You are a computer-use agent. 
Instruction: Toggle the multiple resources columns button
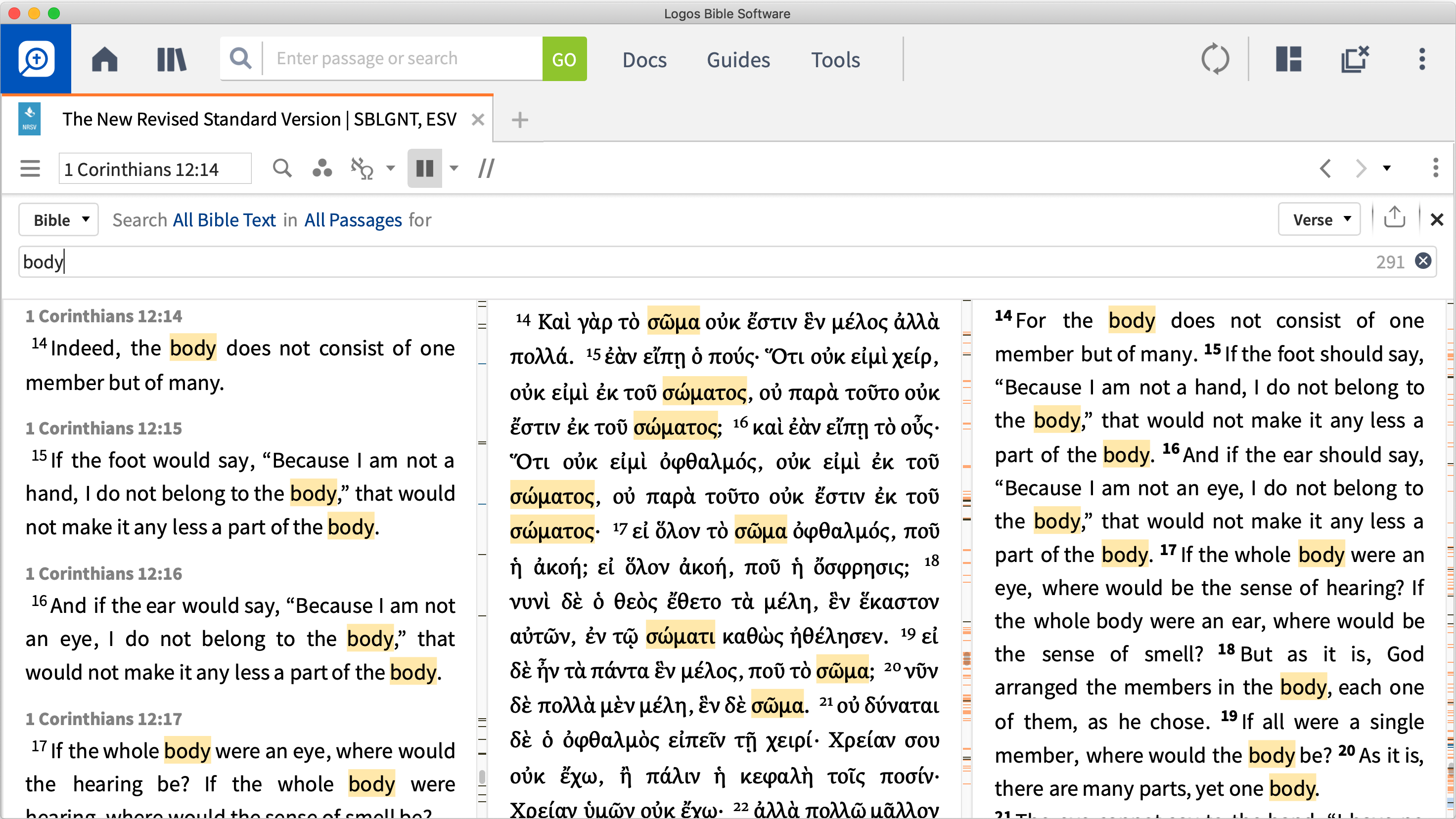pyautogui.click(x=424, y=169)
